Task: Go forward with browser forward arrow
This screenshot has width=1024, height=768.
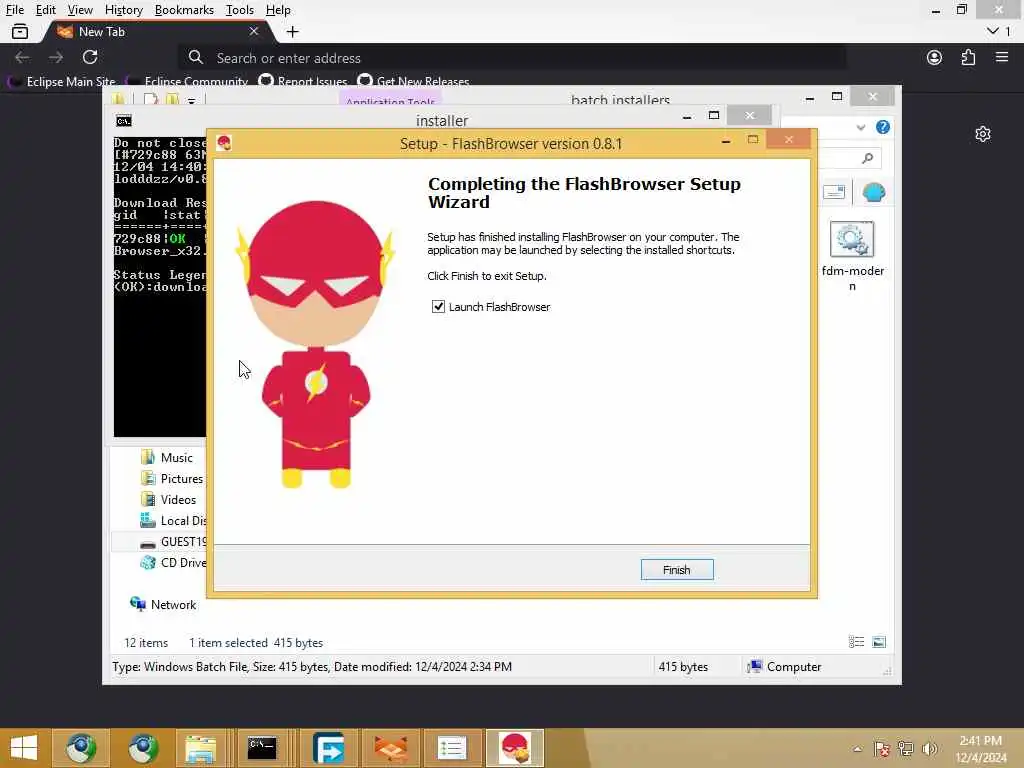Action: [56, 57]
